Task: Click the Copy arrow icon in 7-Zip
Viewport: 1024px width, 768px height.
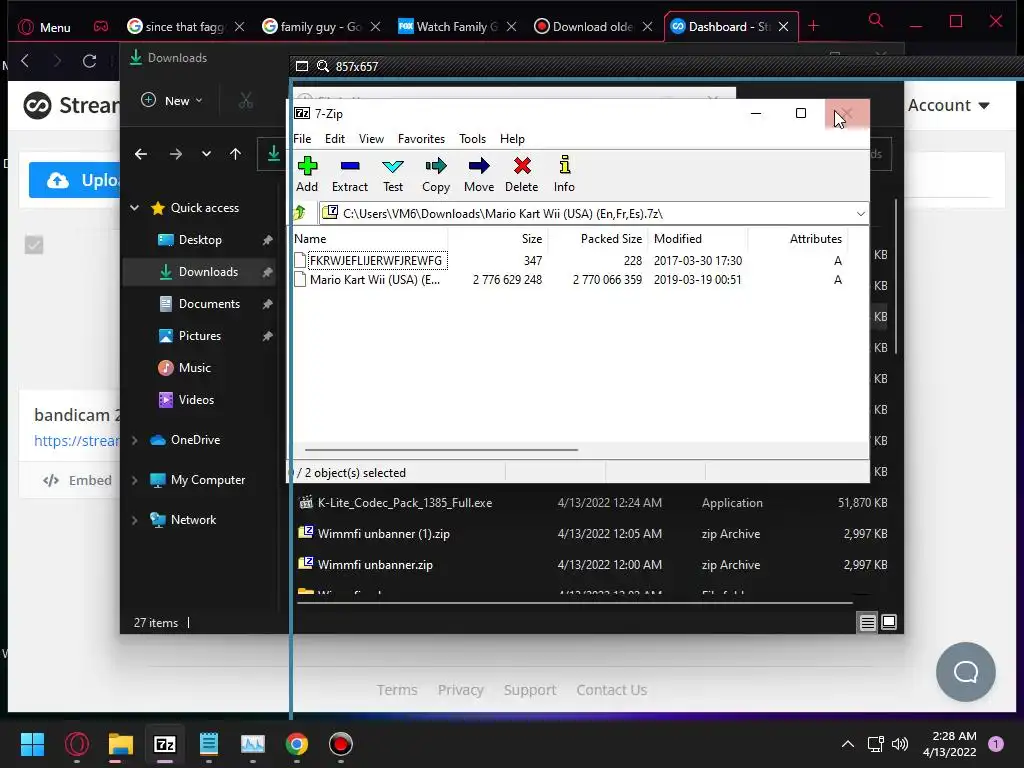Action: tap(436, 166)
